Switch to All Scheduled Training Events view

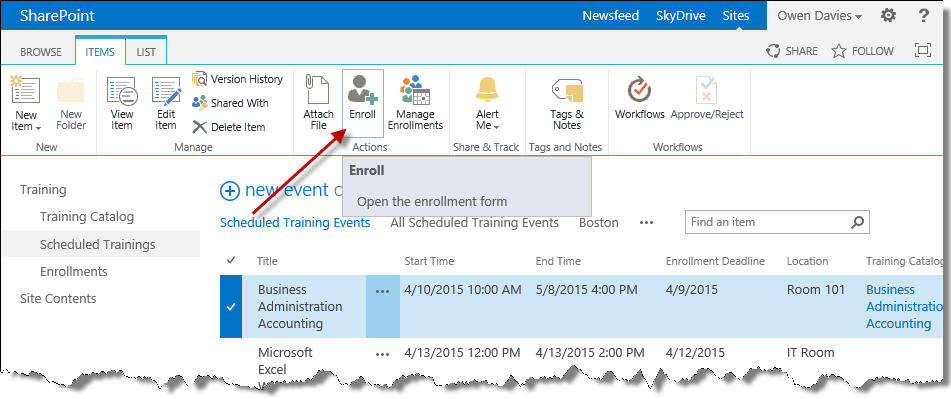click(474, 223)
